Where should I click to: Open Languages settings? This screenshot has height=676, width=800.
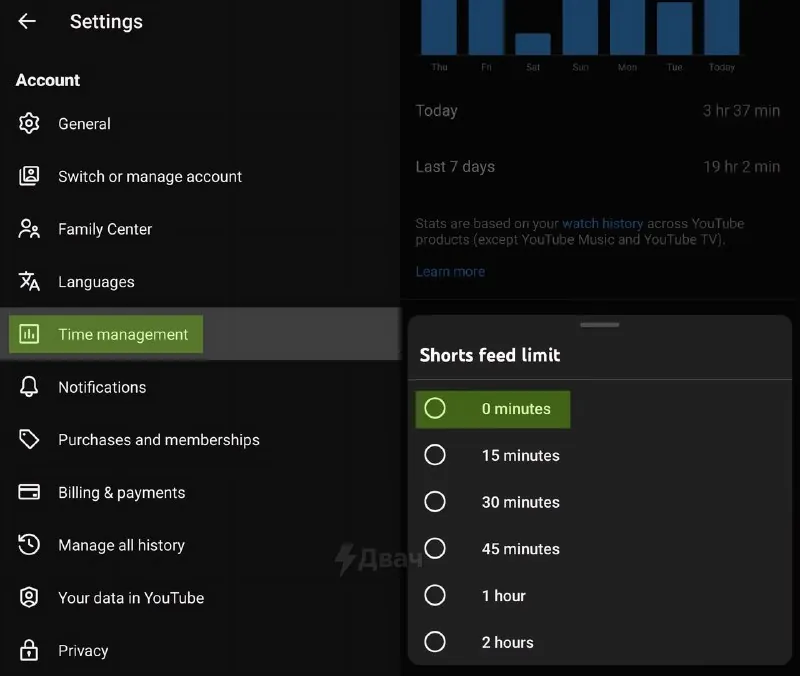click(201, 282)
